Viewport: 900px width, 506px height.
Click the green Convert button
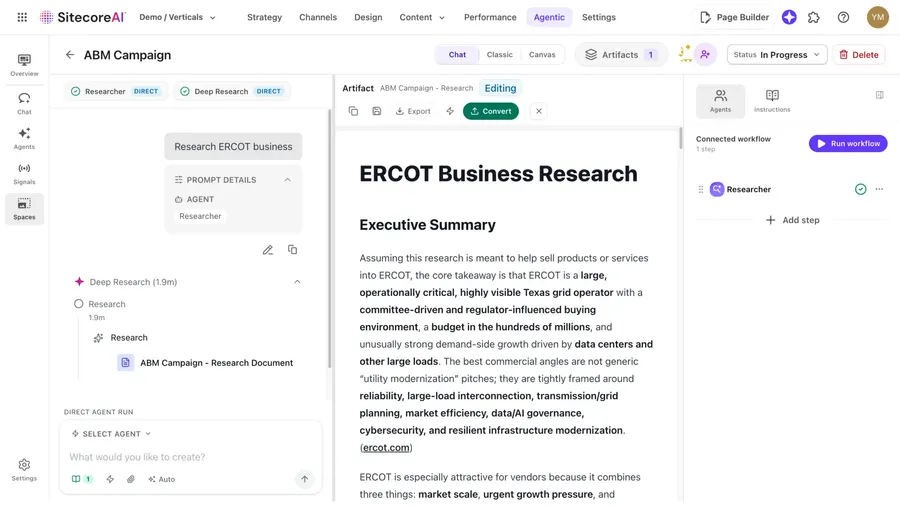(491, 111)
